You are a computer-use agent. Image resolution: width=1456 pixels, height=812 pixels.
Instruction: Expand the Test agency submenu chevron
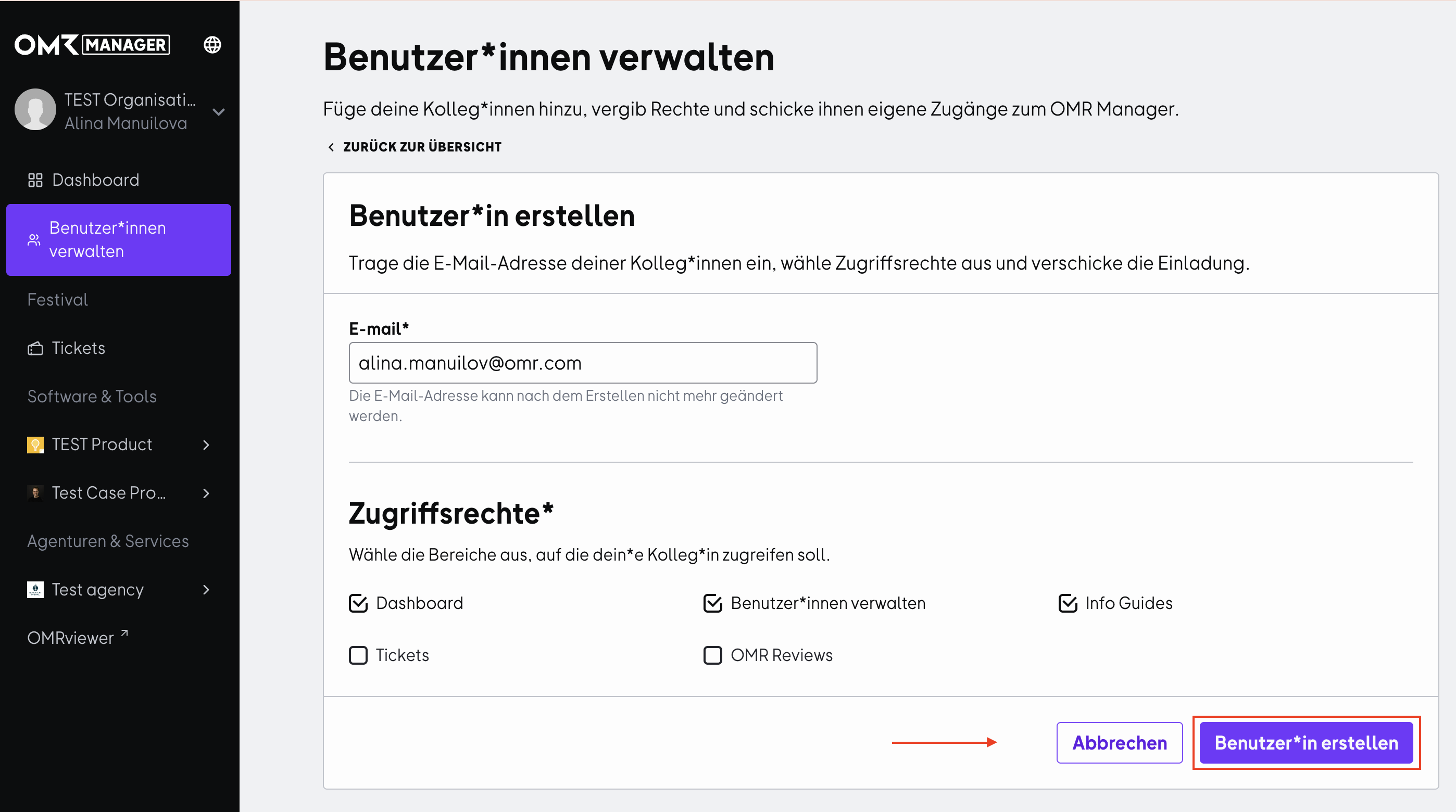coord(206,590)
